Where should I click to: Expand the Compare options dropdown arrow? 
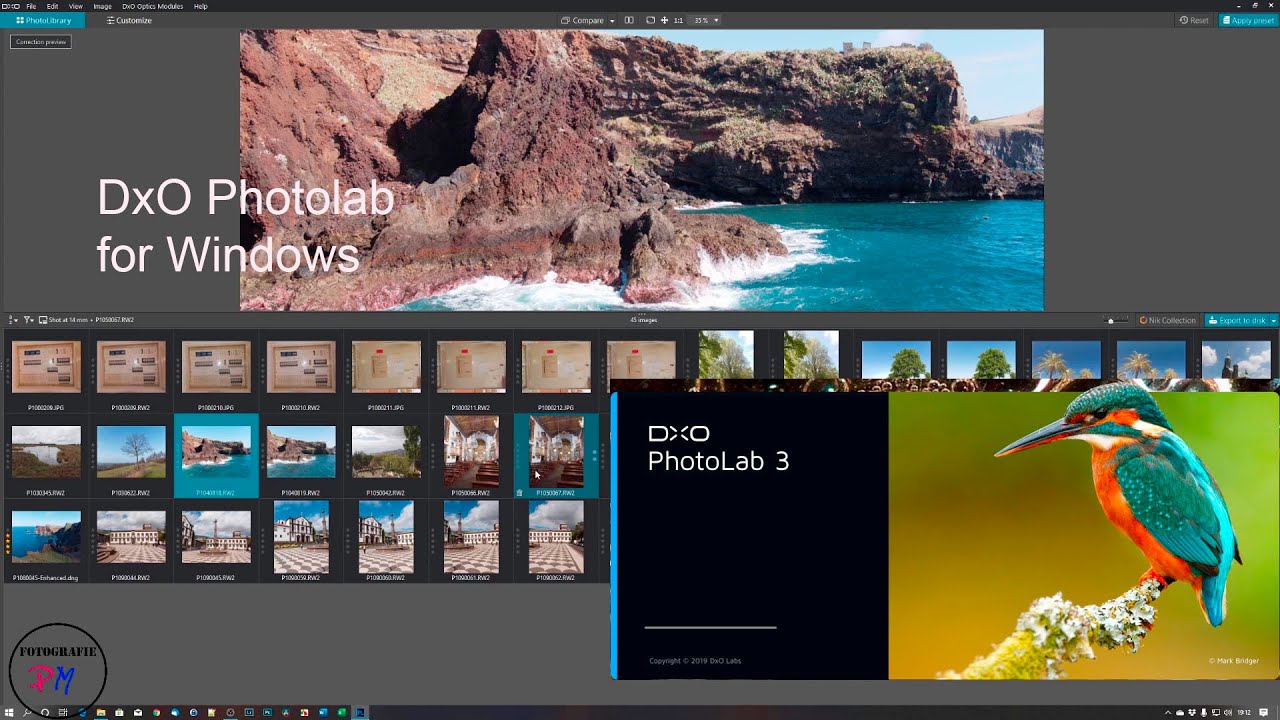pos(612,20)
